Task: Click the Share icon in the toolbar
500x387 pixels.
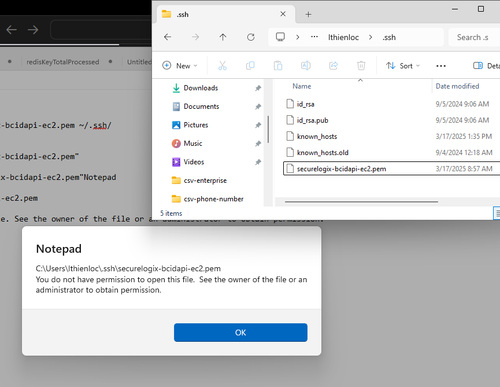Action: (x=333, y=66)
